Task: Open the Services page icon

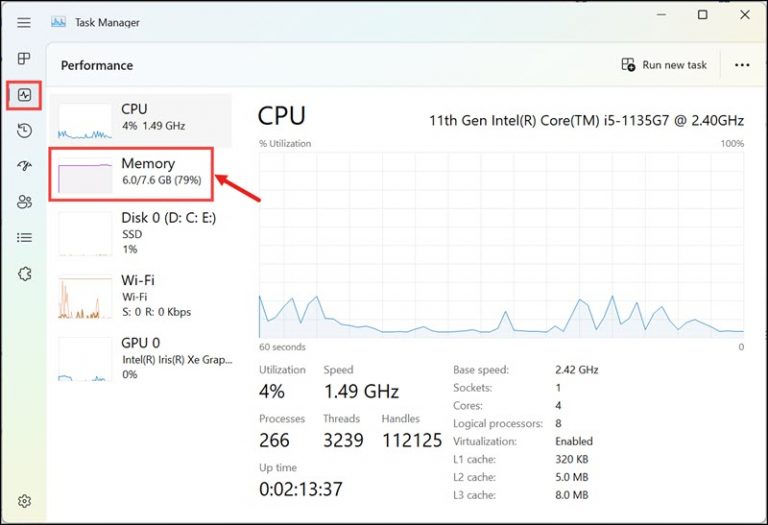Action: (x=24, y=273)
